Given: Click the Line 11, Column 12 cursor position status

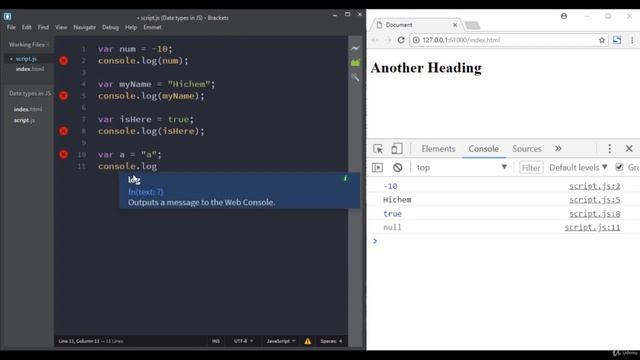Looking at the screenshot, I should point(79,341).
